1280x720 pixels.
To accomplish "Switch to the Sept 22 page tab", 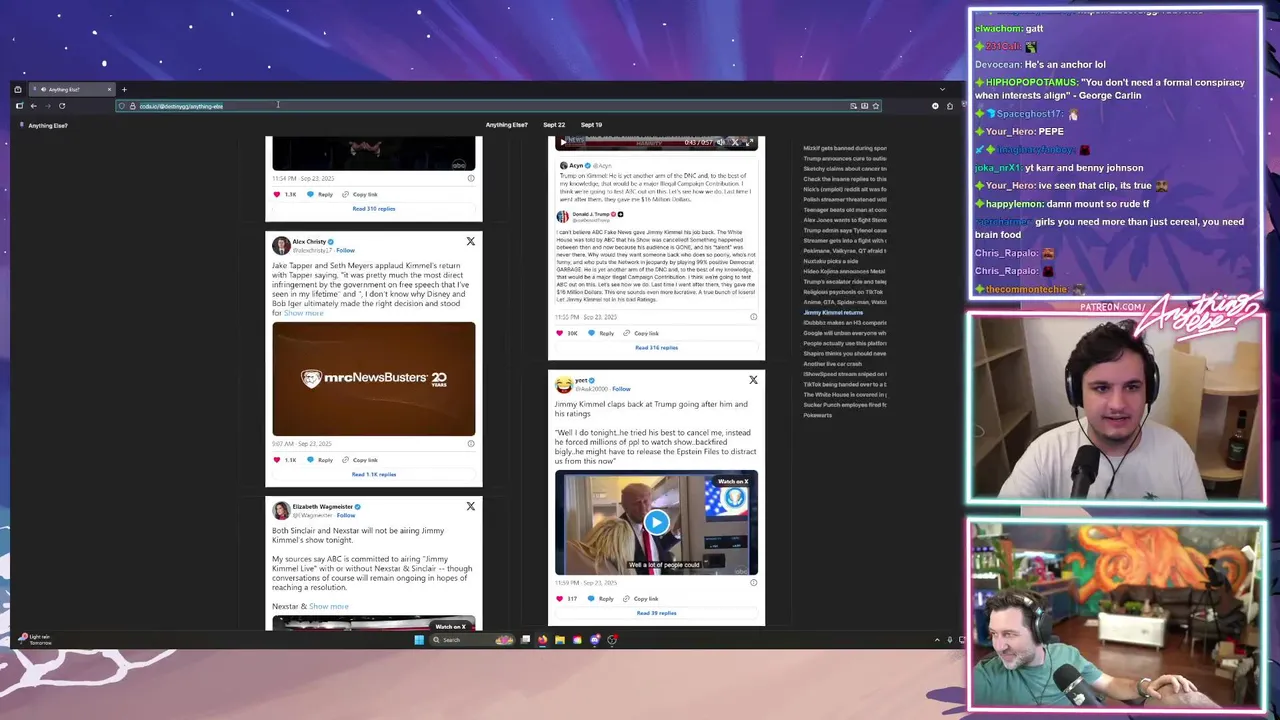I will pos(554,125).
